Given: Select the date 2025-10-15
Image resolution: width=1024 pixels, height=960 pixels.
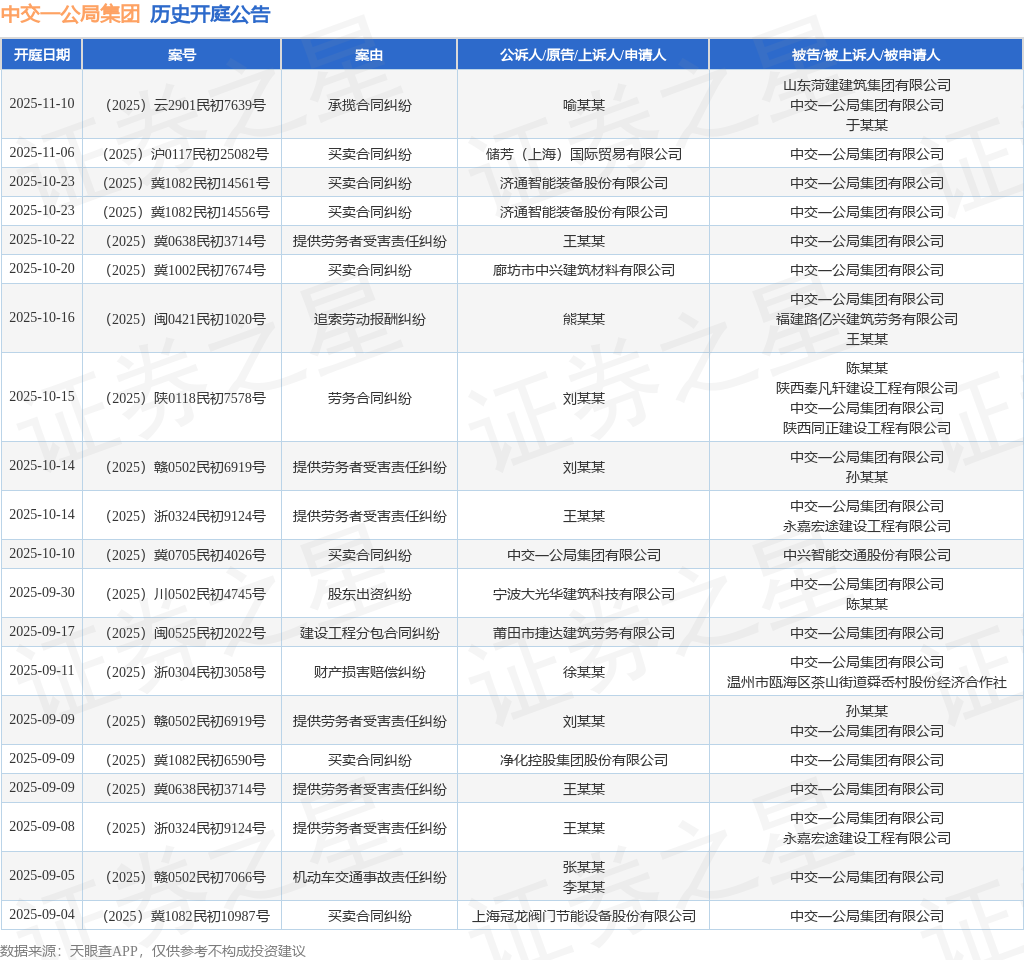Looking at the screenshot, I should 42,396.
